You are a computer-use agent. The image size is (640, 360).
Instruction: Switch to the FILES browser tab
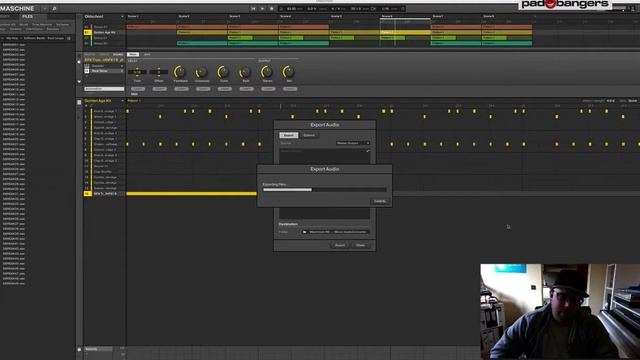[x=27, y=16]
